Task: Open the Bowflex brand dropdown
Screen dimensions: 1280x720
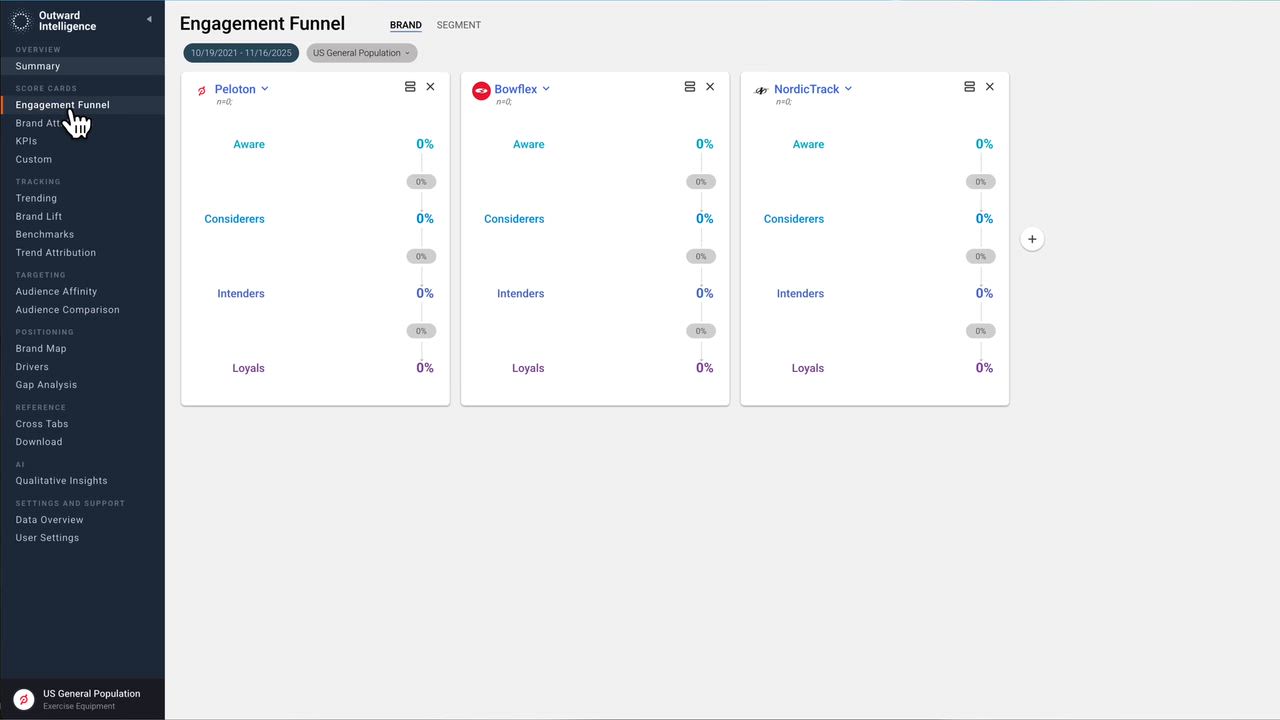Action: coord(522,89)
